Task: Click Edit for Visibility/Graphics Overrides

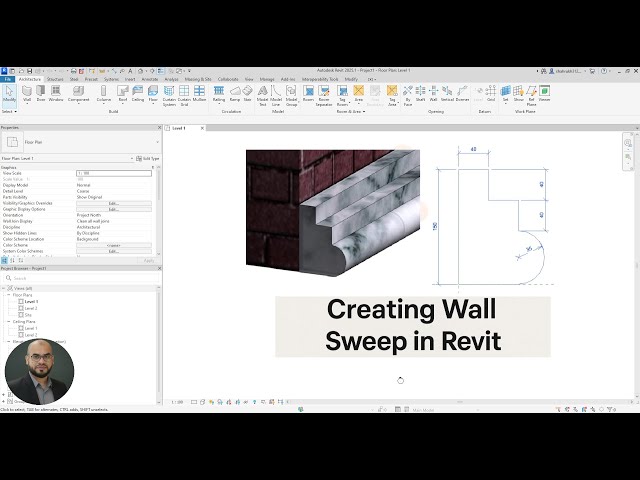Action: coord(114,203)
